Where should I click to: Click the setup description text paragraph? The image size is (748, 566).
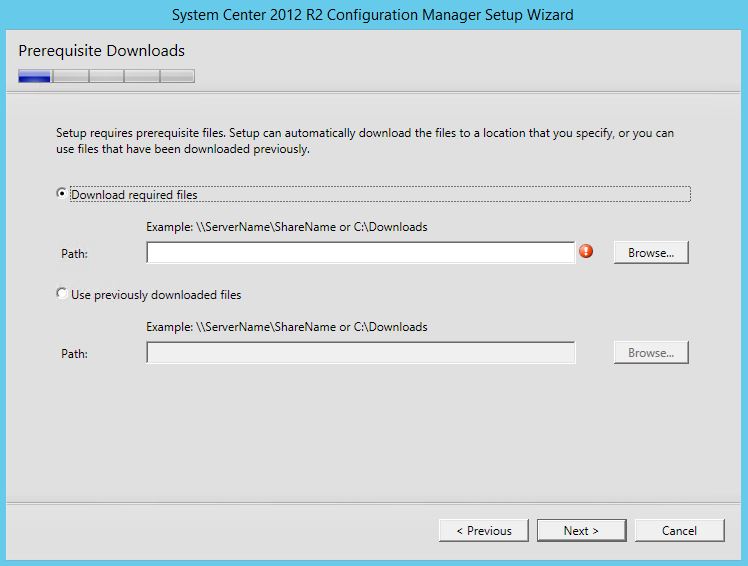pos(365,141)
